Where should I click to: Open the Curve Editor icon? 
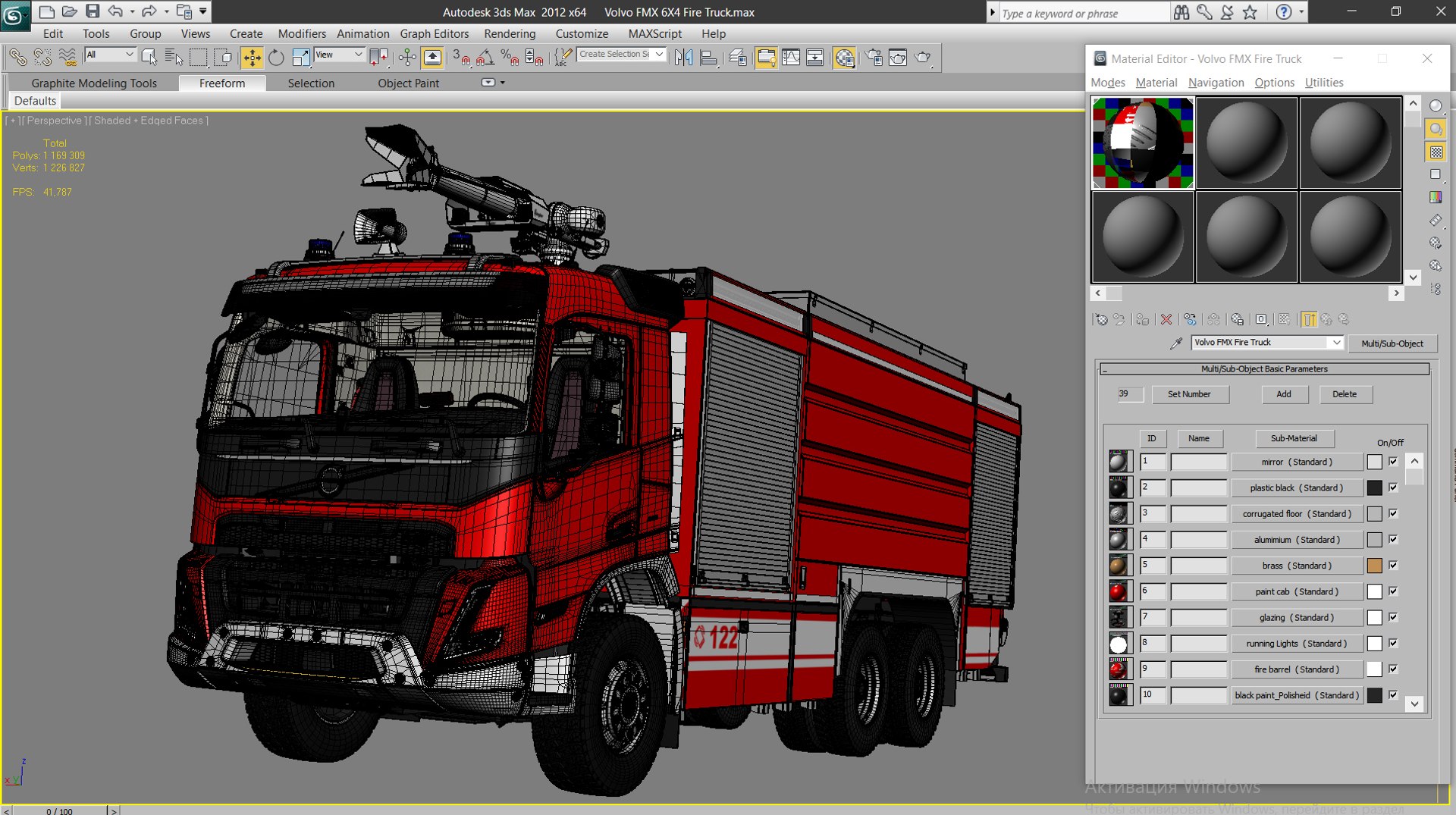[791, 58]
